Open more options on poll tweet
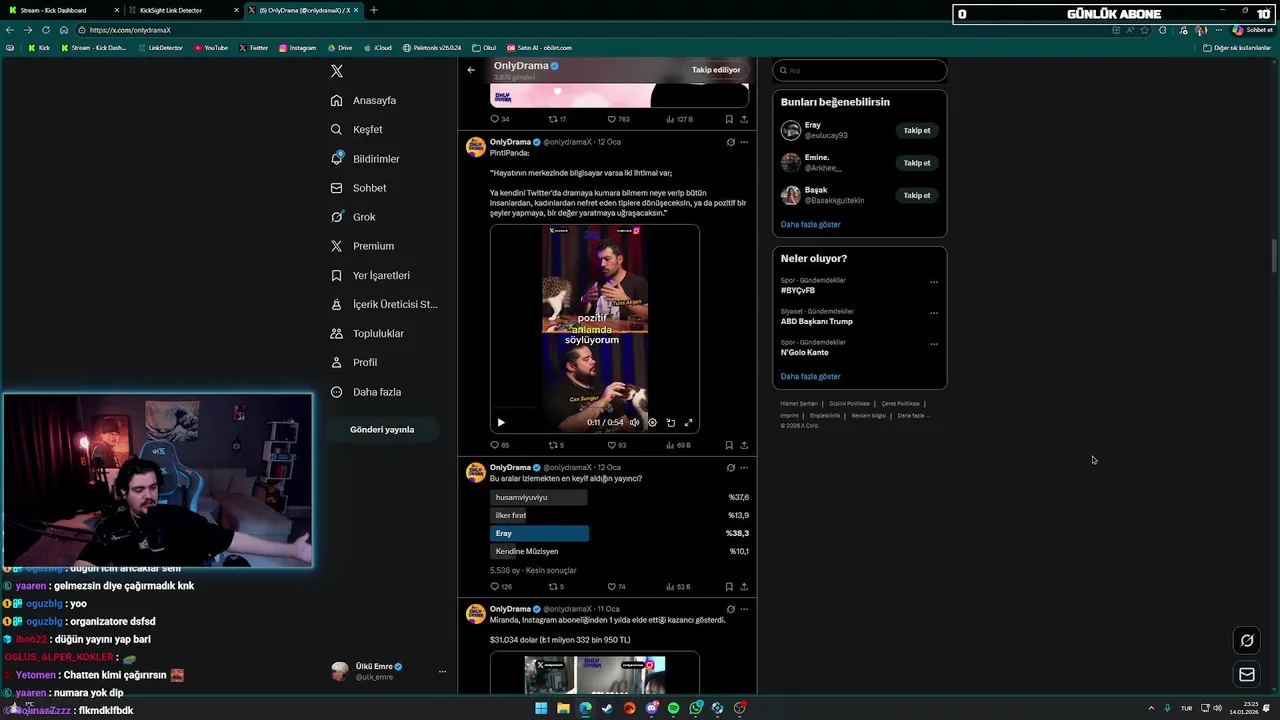 744,467
